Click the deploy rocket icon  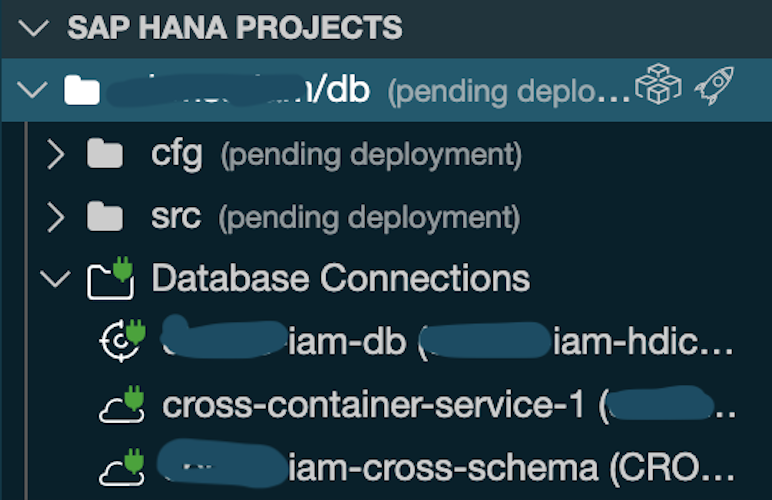(714, 86)
